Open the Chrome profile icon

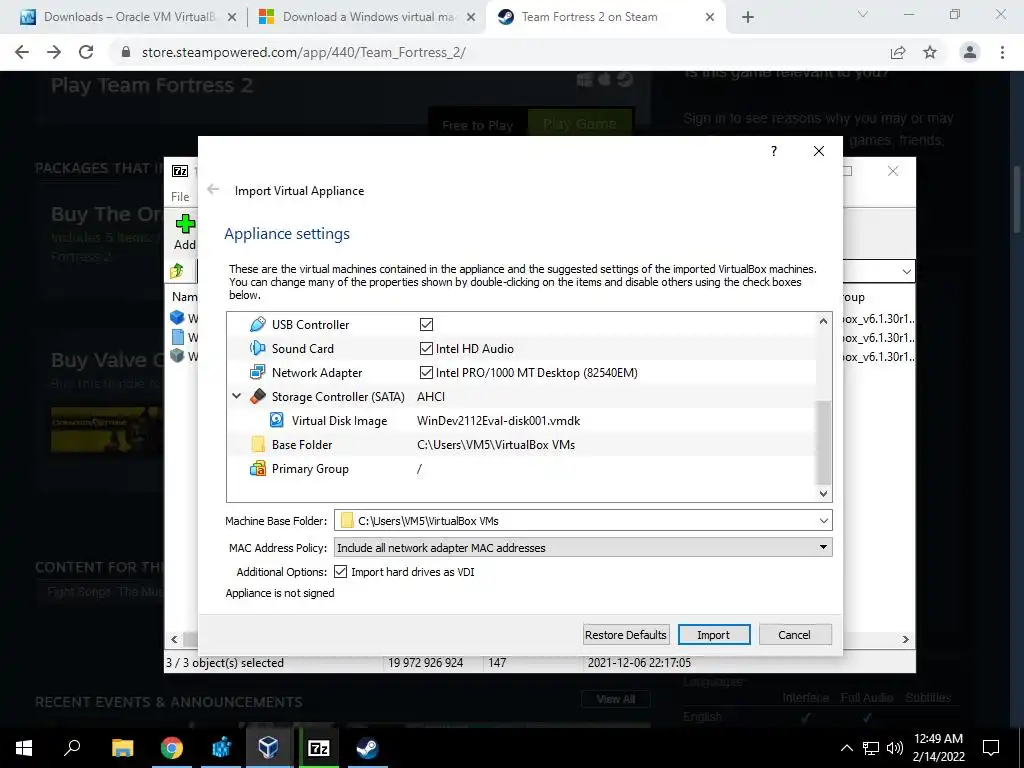click(970, 52)
